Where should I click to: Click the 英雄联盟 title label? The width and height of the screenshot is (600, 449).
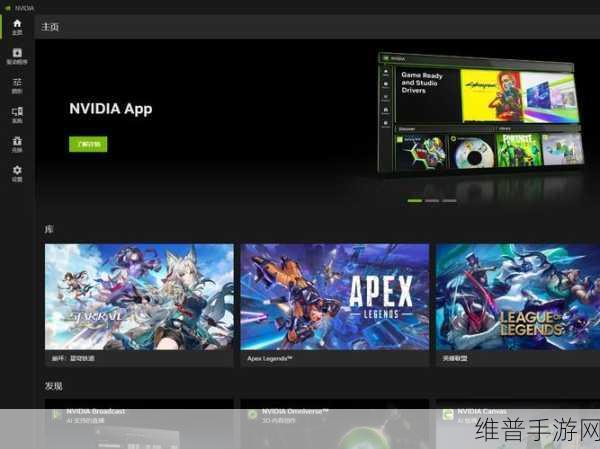(x=455, y=359)
